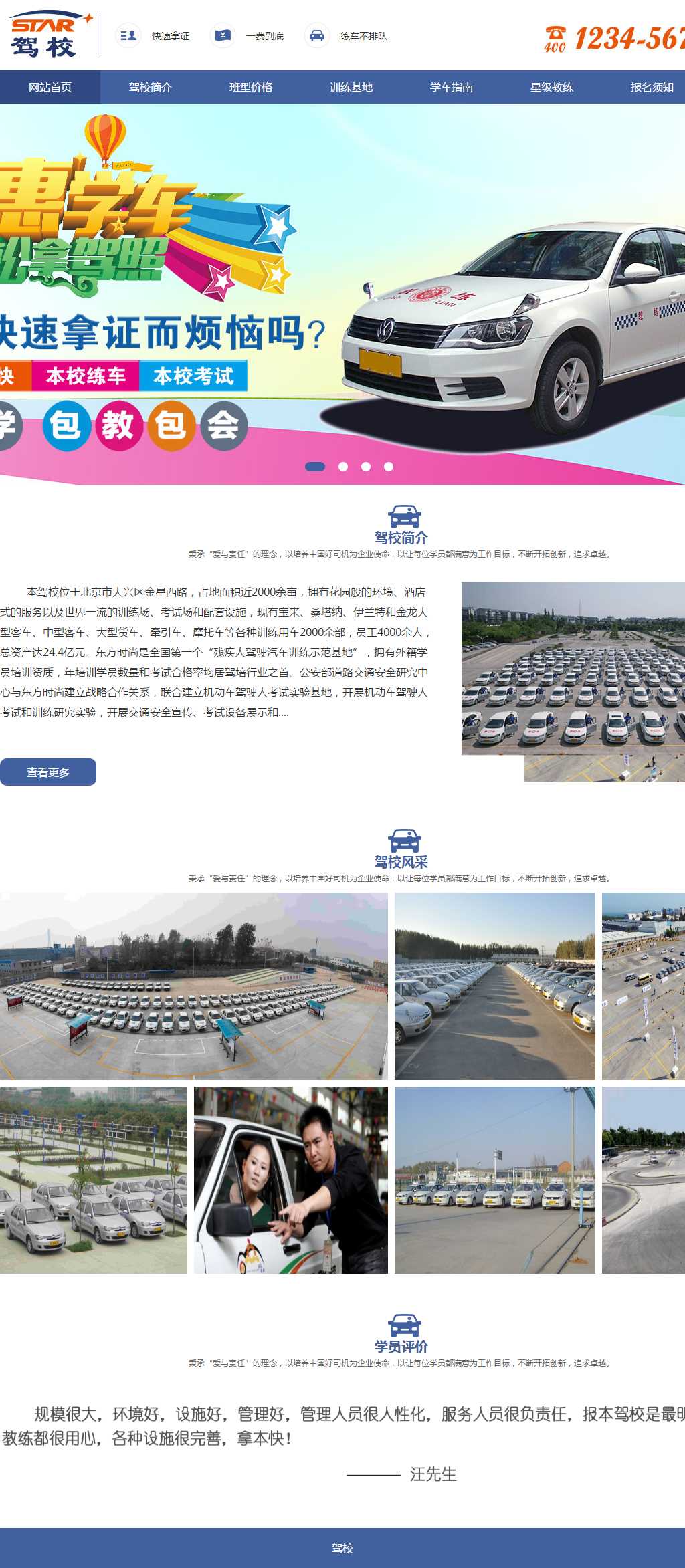The width and height of the screenshot is (685, 1568).
Task: Switch to the second banner slide dot
Action: click(x=343, y=467)
